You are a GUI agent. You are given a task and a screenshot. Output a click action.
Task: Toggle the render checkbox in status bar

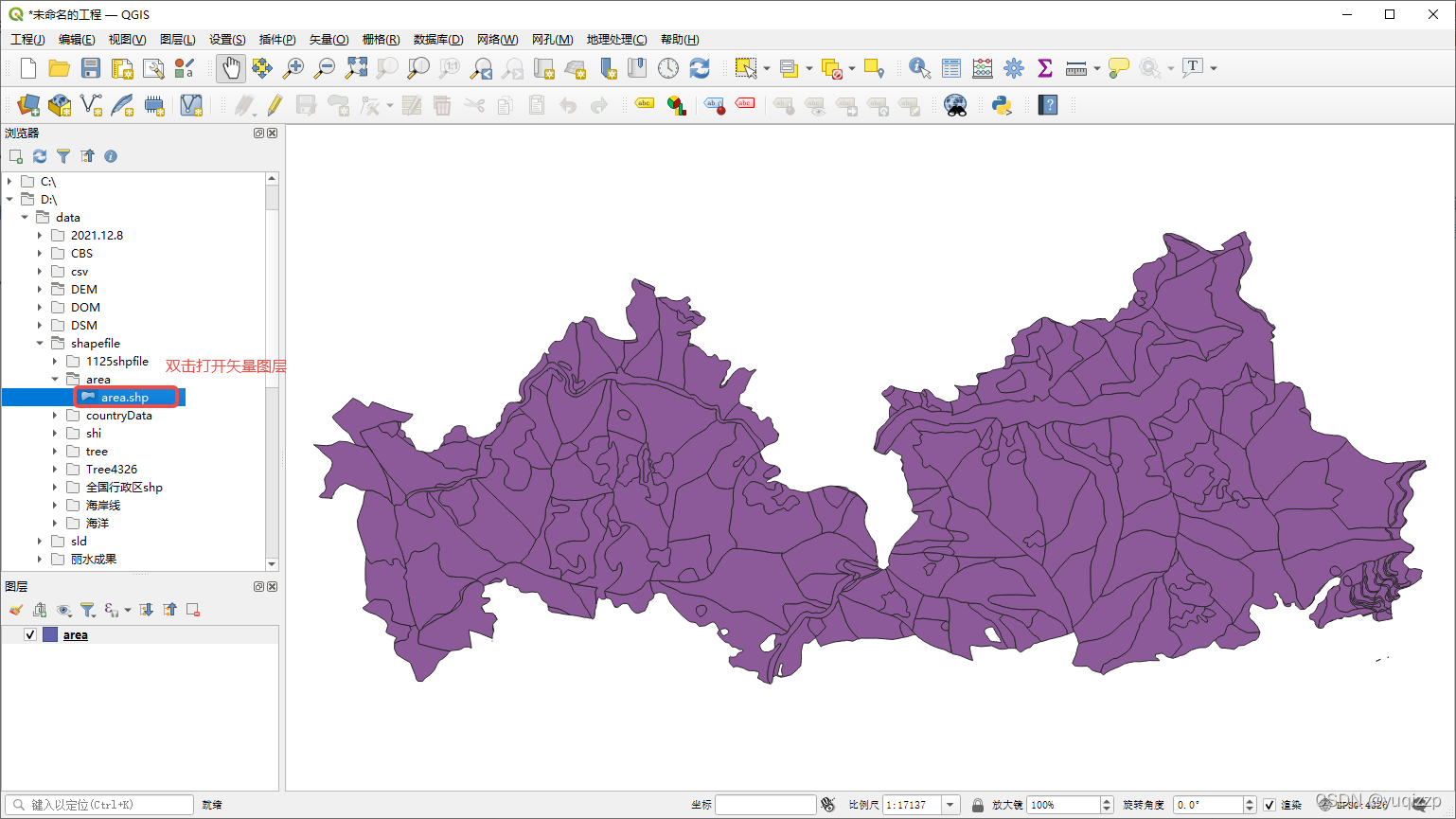[x=1270, y=805]
